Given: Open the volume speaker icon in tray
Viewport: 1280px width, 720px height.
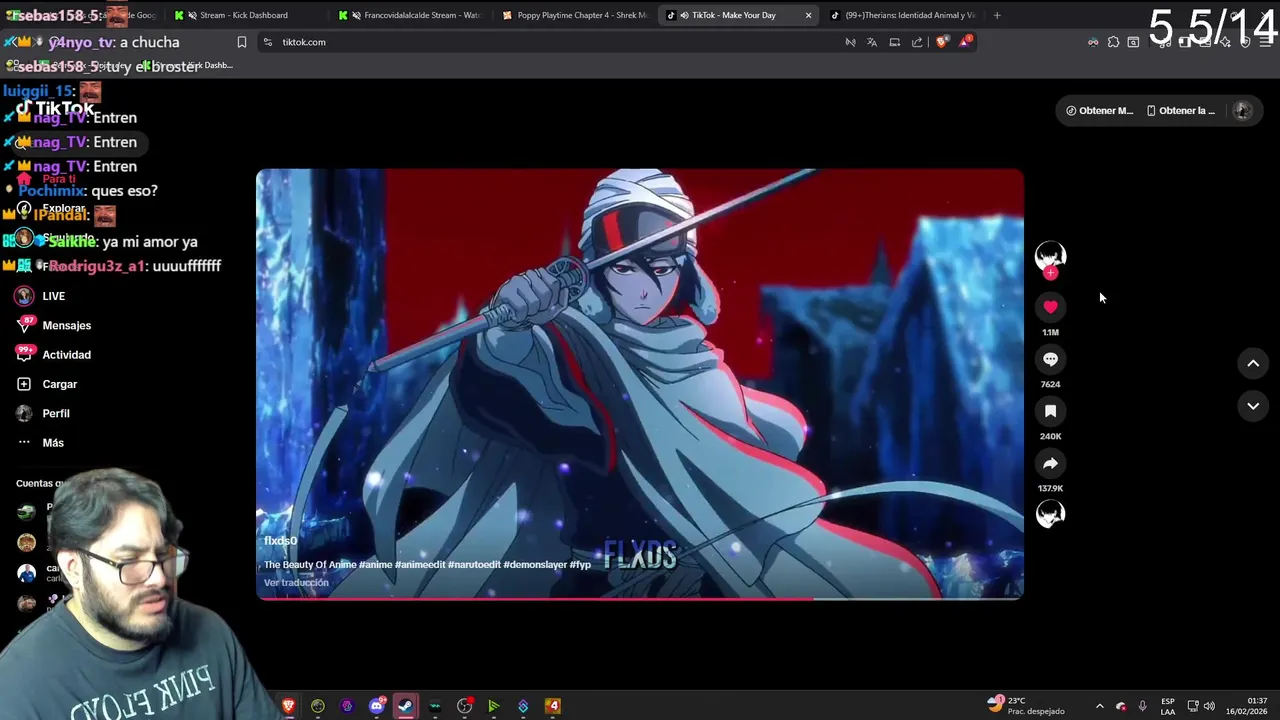Looking at the screenshot, I should pos(1209,706).
